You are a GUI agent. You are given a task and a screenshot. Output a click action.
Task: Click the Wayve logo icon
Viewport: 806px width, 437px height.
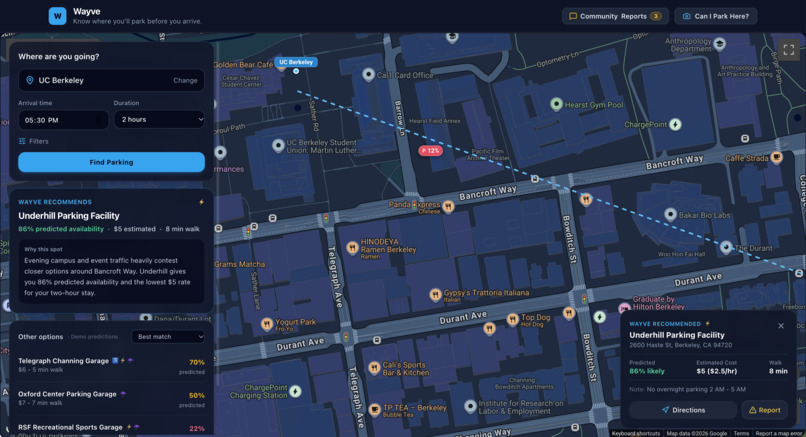(x=58, y=16)
